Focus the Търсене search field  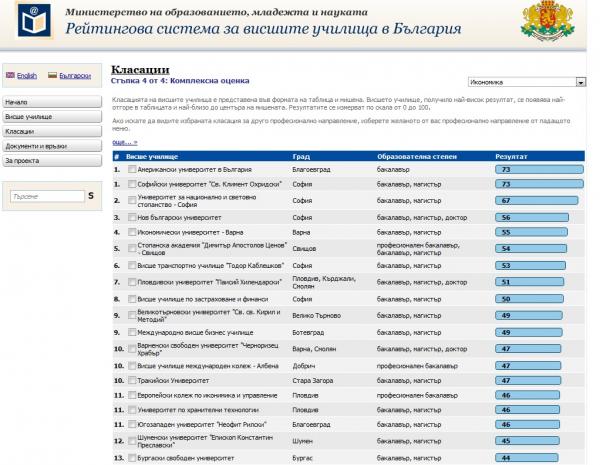(47, 196)
